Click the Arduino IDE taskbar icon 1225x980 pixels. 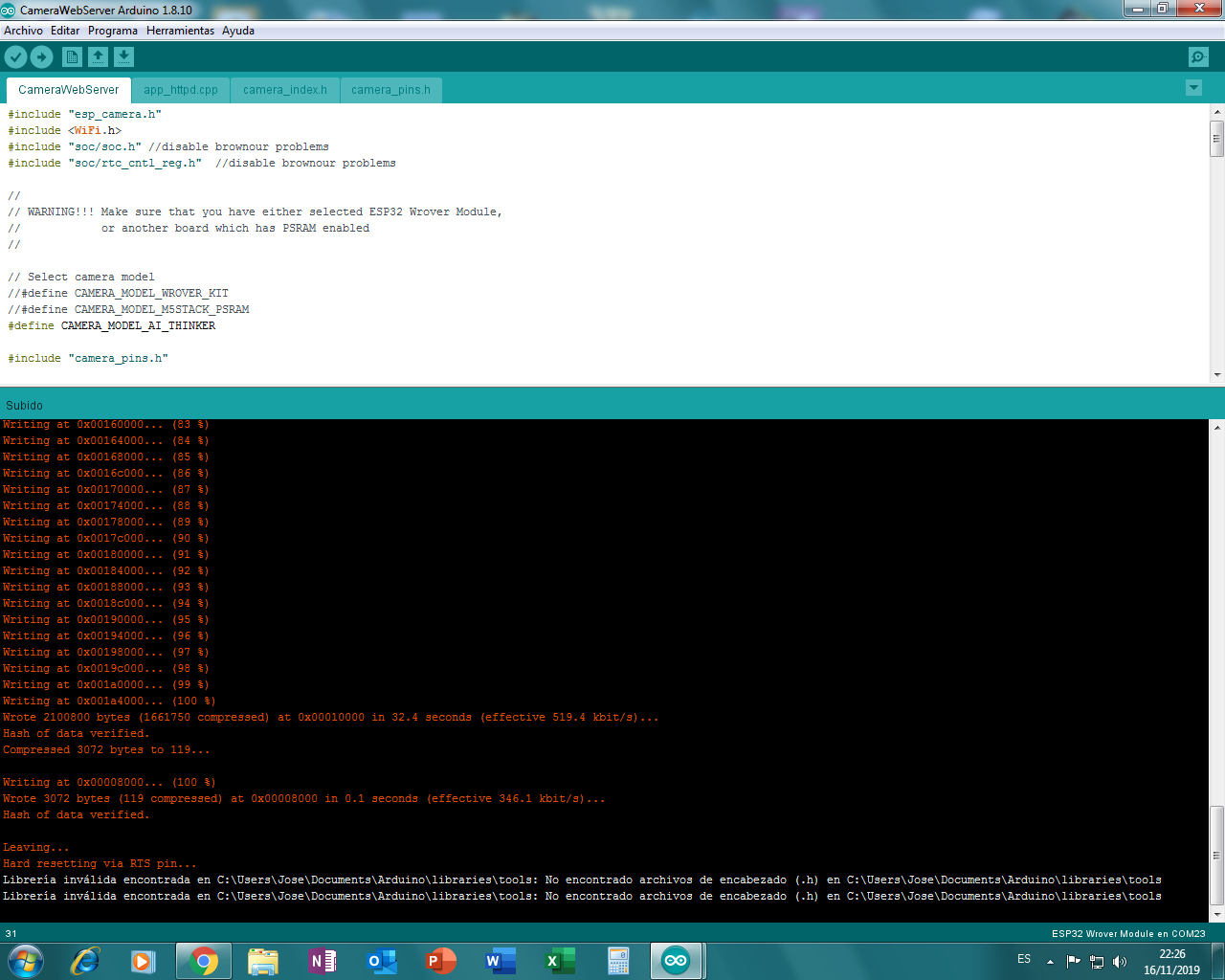pos(677,961)
